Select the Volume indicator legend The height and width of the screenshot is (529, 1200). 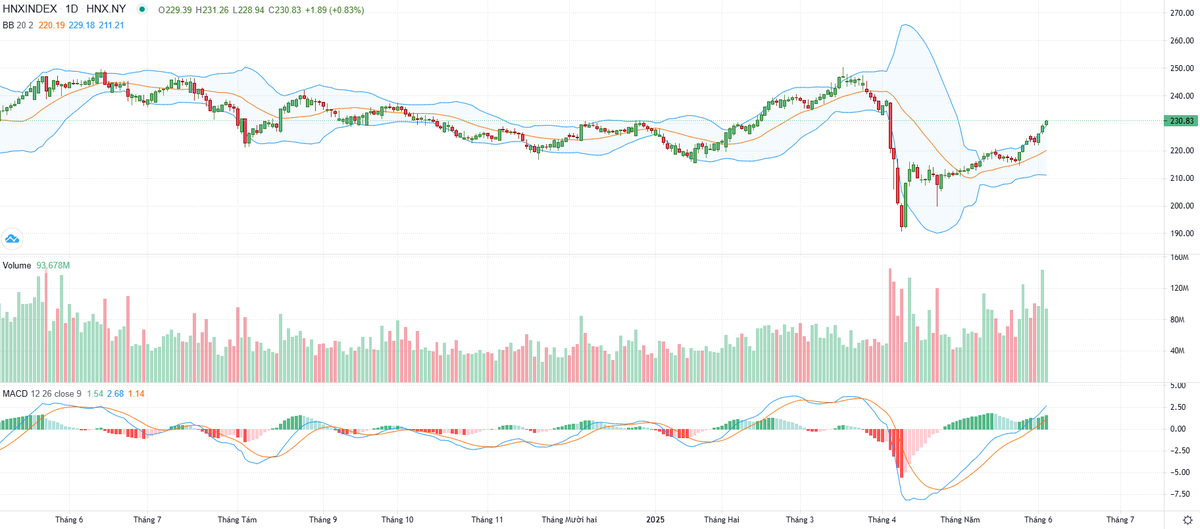point(16,265)
